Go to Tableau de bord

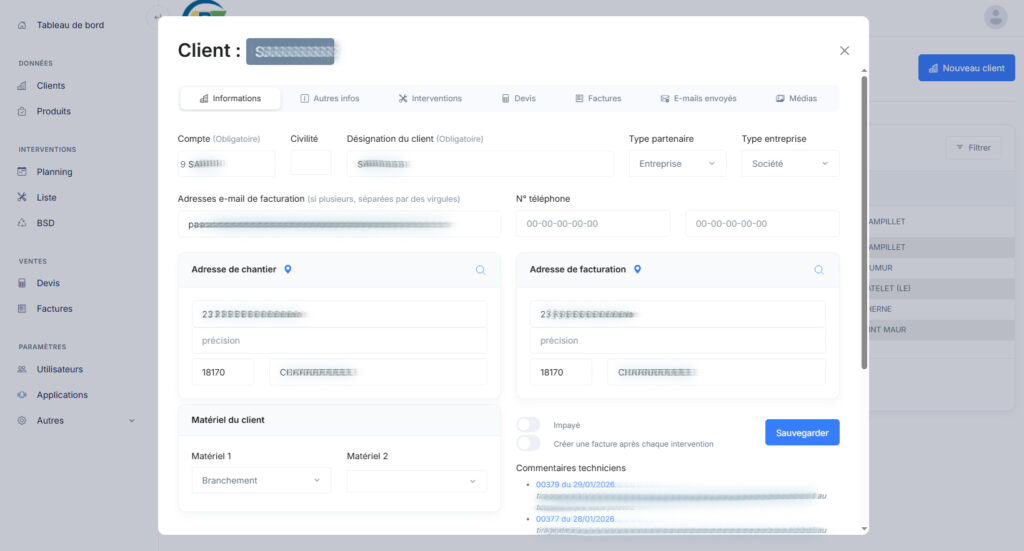[69, 25]
